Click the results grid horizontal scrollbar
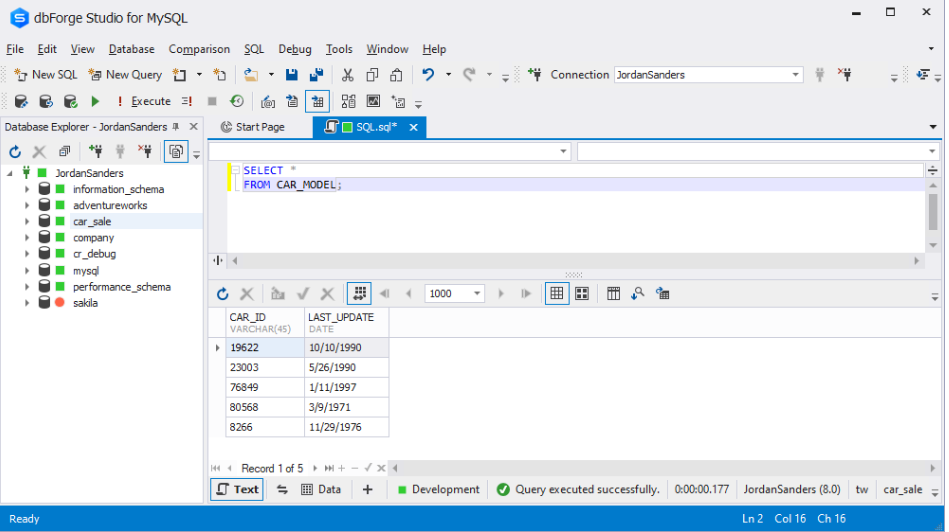The width and height of the screenshot is (949, 532). point(663,468)
